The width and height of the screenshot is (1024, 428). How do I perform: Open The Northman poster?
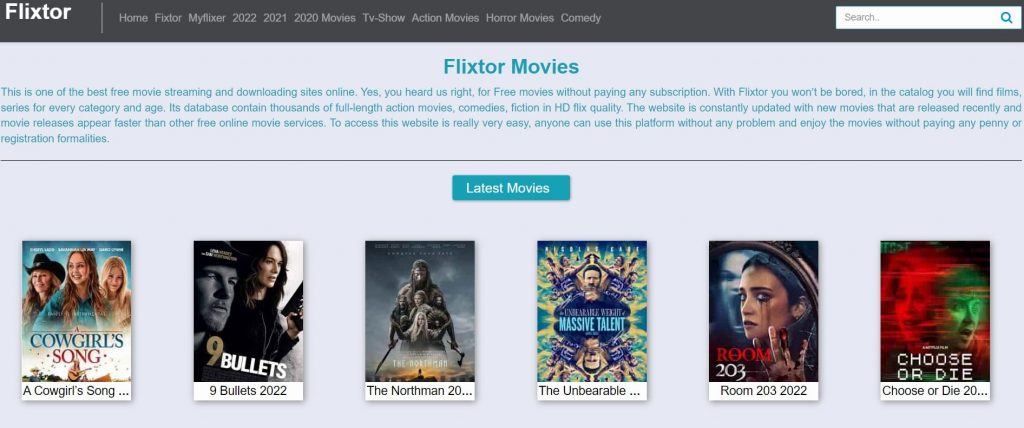(420, 311)
